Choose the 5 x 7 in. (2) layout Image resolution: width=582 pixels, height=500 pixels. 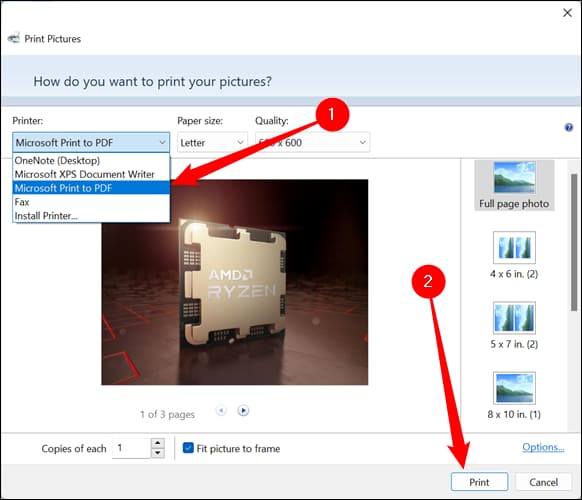(x=514, y=326)
